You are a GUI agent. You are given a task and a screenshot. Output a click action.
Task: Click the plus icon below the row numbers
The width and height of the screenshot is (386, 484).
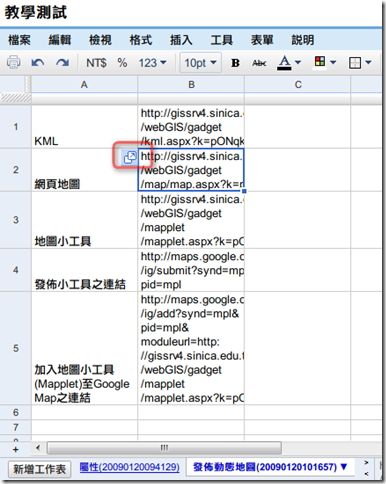coord(15,450)
